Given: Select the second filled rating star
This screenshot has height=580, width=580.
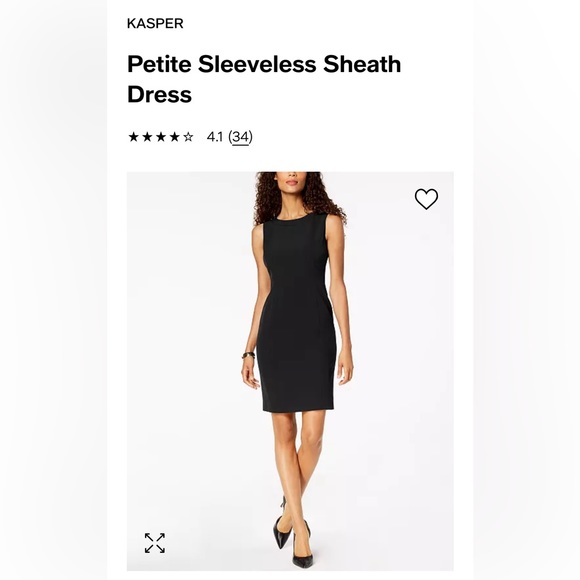Looking at the screenshot, I should 147,137.
